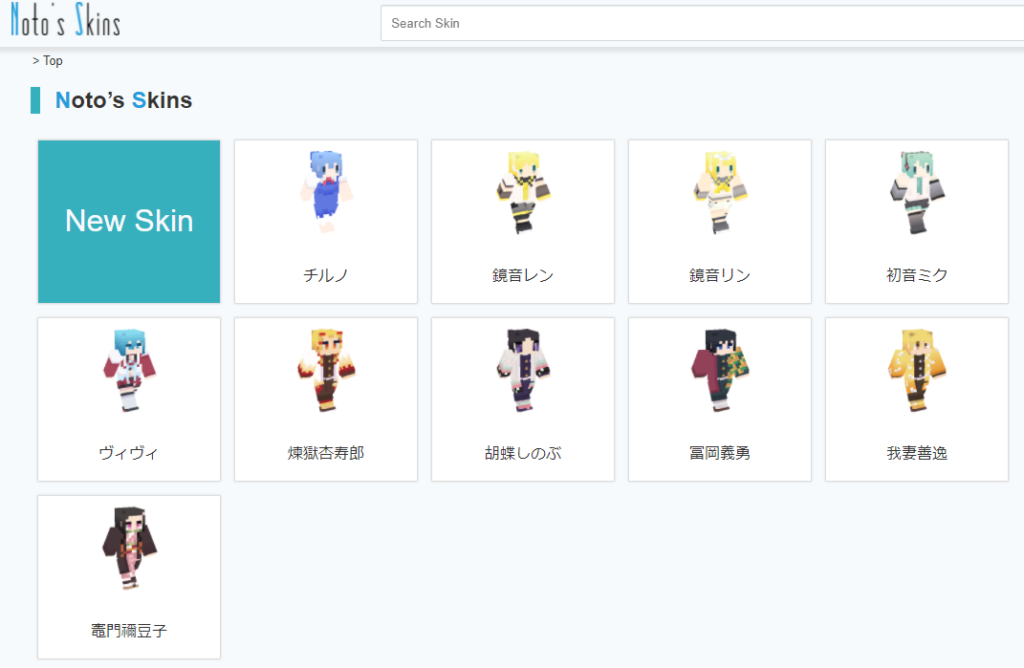Select the 鏡音リン skin character image
The image size is (1024, 668).
(719, 192)
